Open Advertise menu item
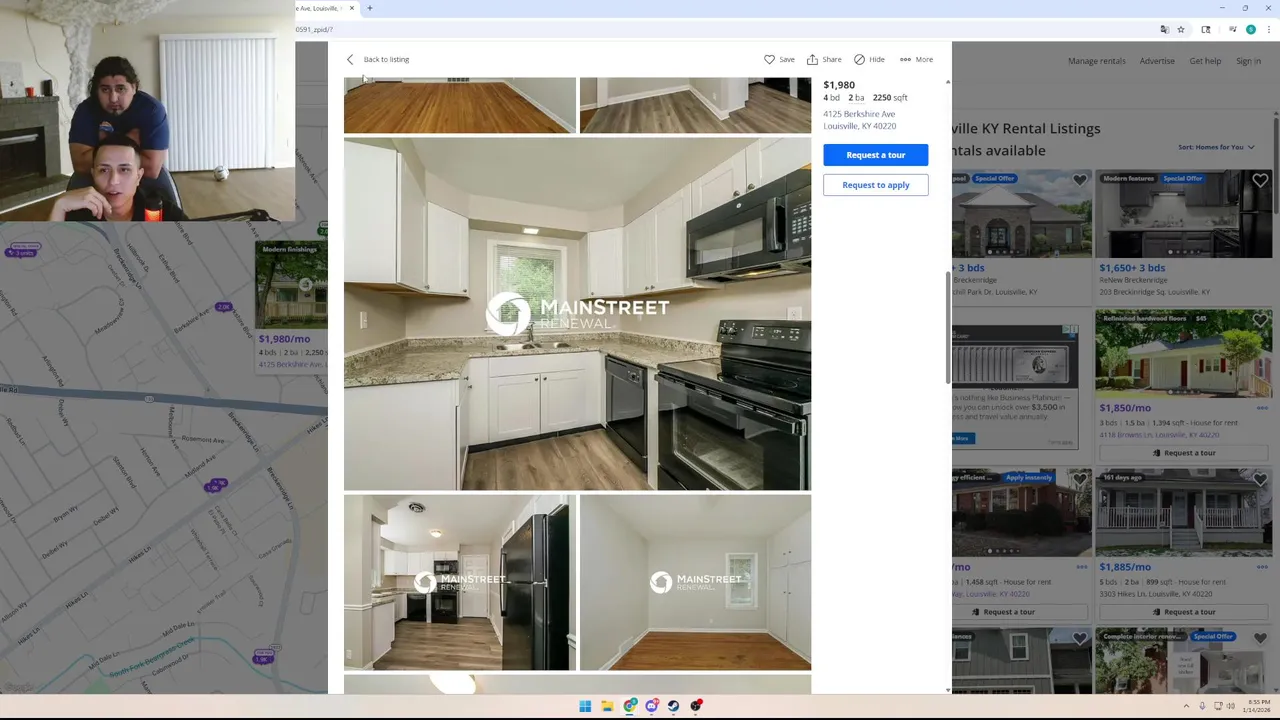This screenshot has width=1280, height=720. pos(1157,61)
